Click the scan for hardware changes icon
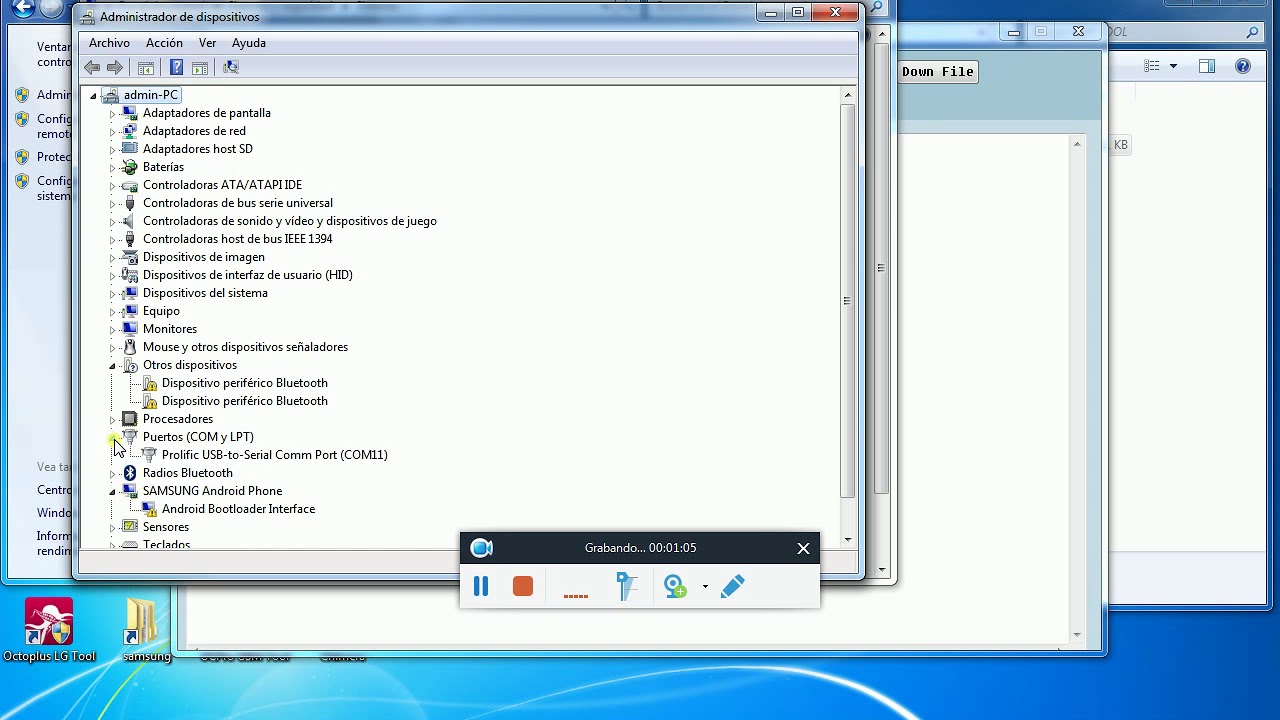Image resolution: width=1280 pixels, height=720 pixels. coord(231,67)
